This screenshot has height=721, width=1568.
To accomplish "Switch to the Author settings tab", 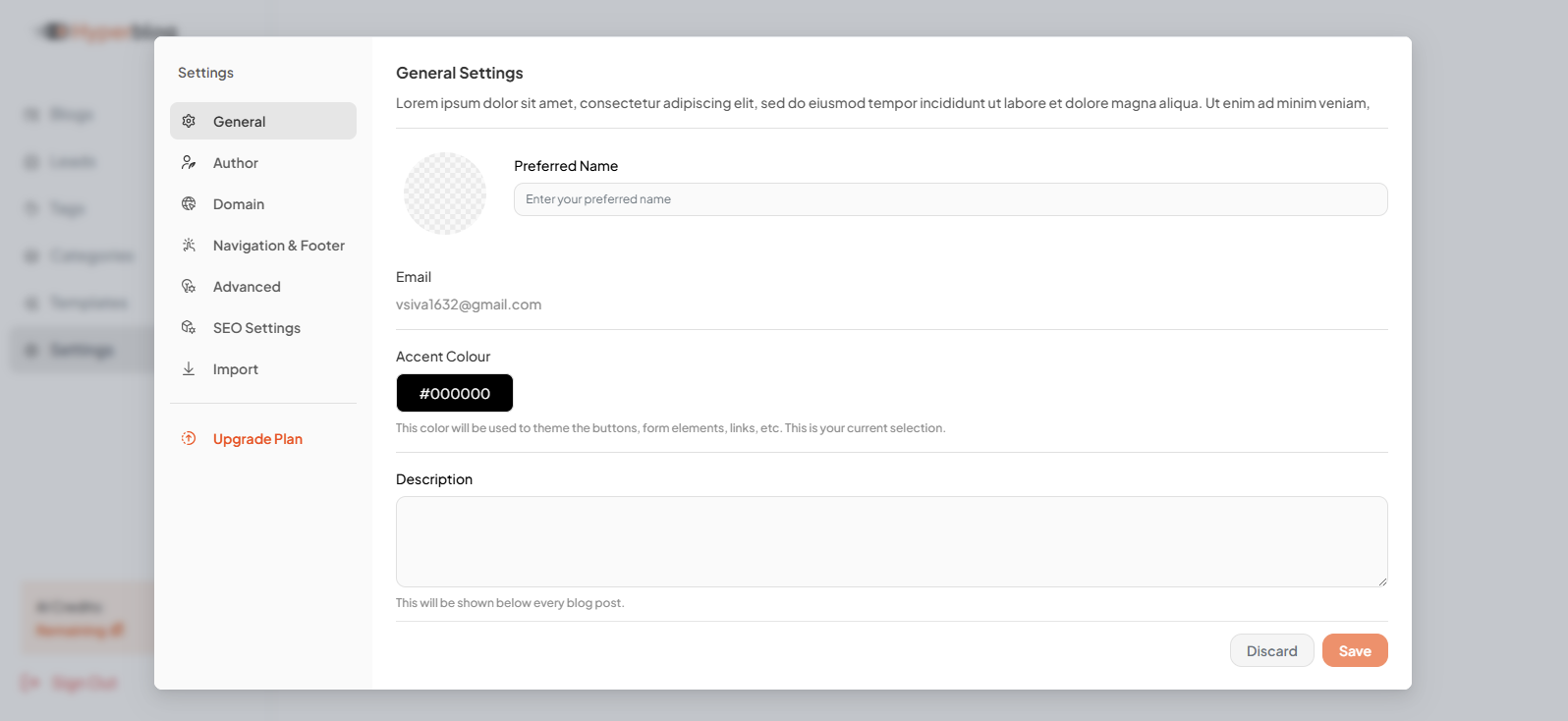I will pos(263,162).
